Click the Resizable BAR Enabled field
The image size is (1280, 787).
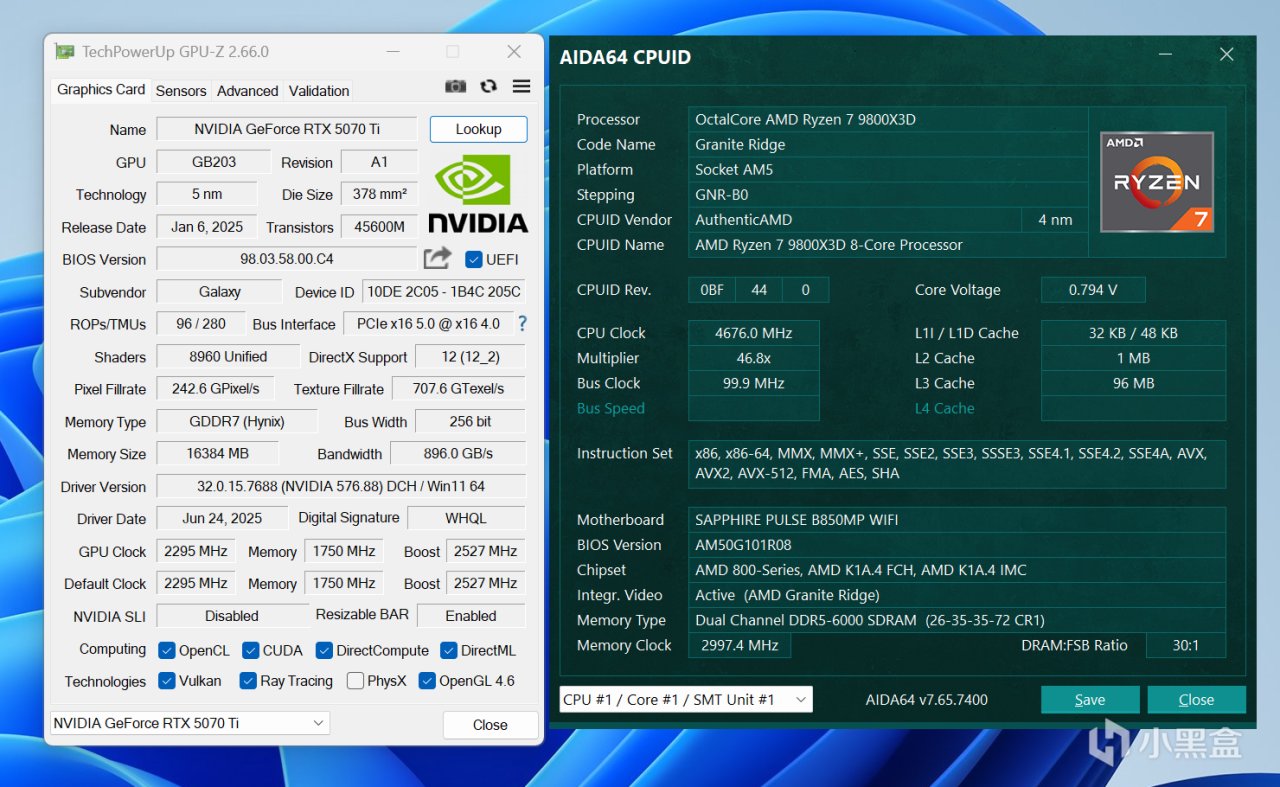tap(471, 616)
